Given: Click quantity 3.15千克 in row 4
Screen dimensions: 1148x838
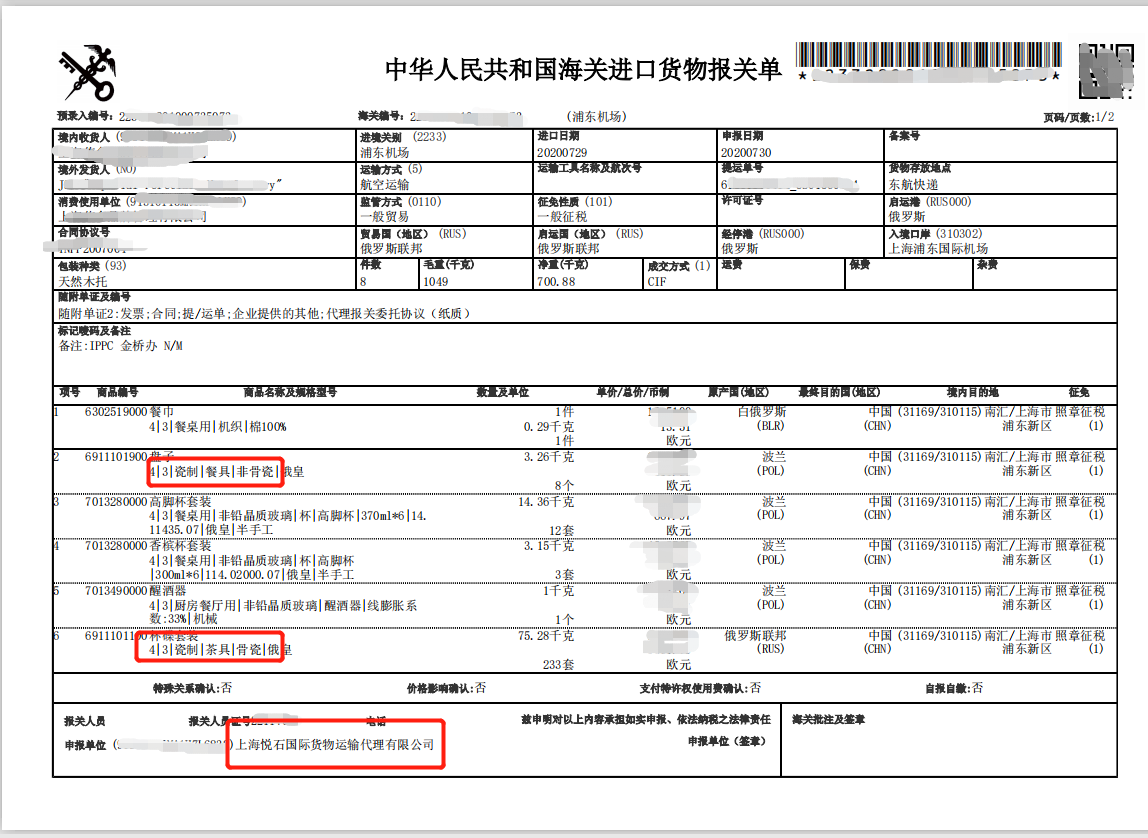Looking at the screenshot, I should click(x=549, y=546).
